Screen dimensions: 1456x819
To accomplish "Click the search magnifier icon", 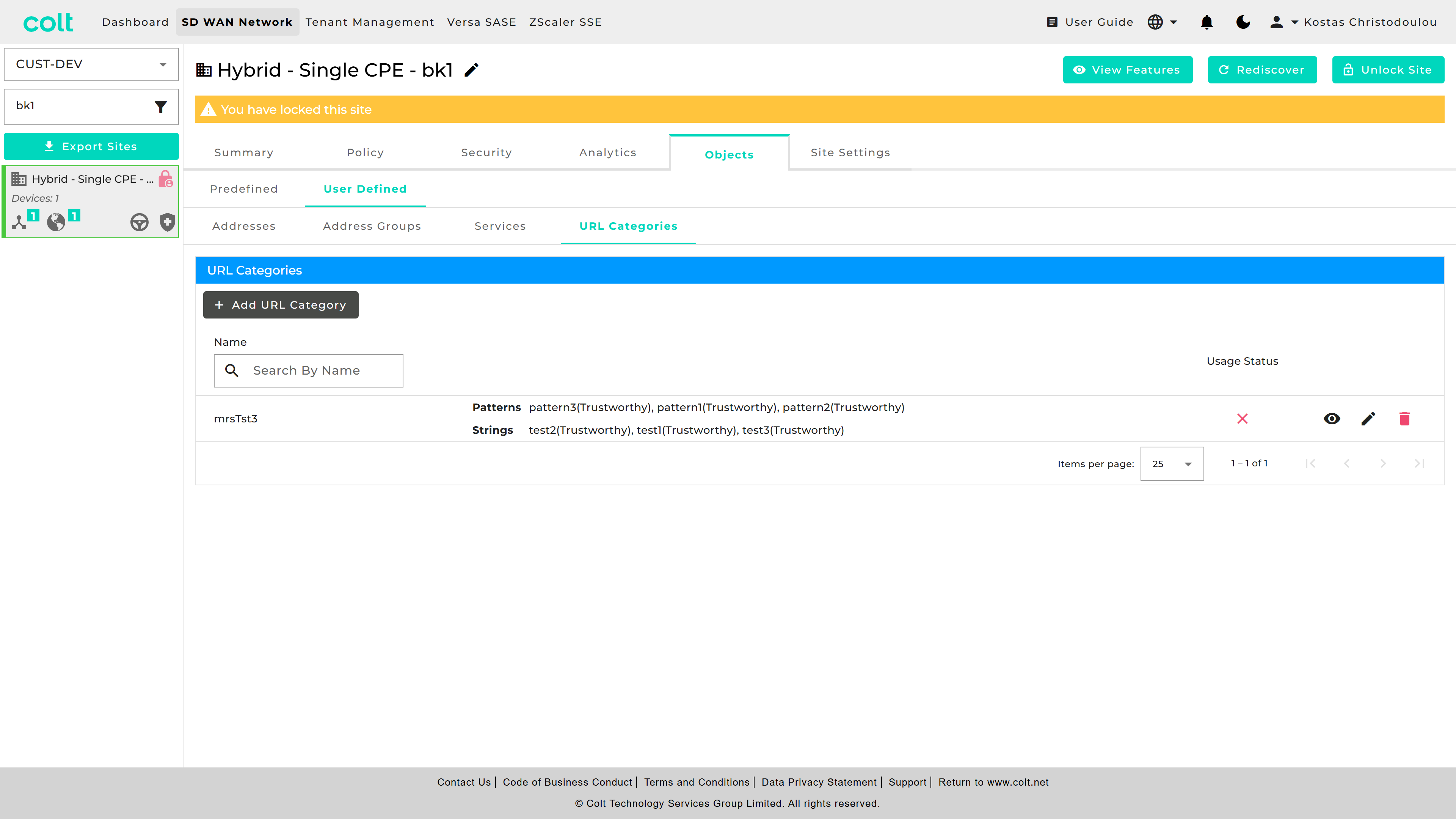I will (x=232, y=371).
